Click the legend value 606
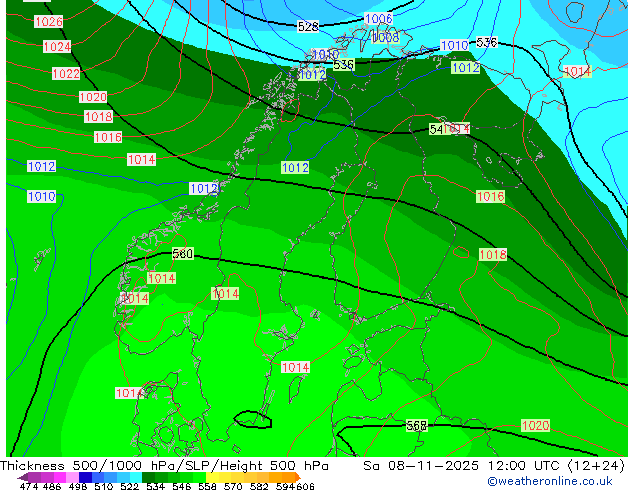The width and height of the screenshot is (634, 490). [305, 486]
